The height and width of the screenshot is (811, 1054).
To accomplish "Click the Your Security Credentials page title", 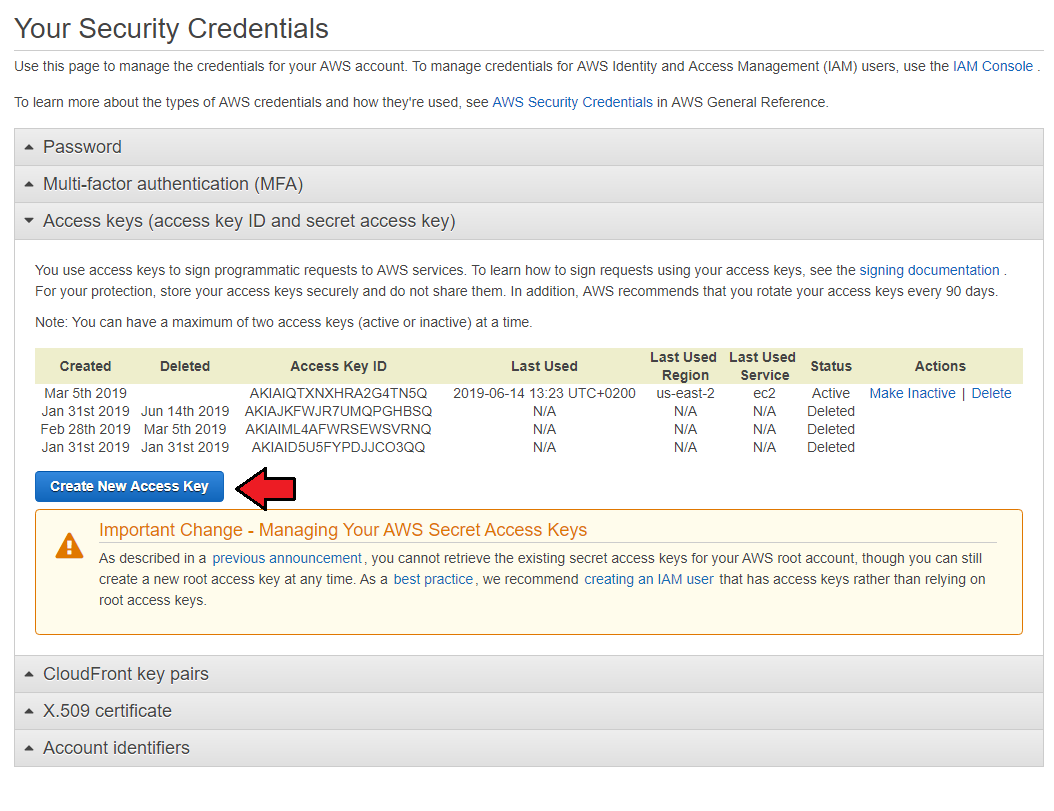I will click(x=171, y=29).
